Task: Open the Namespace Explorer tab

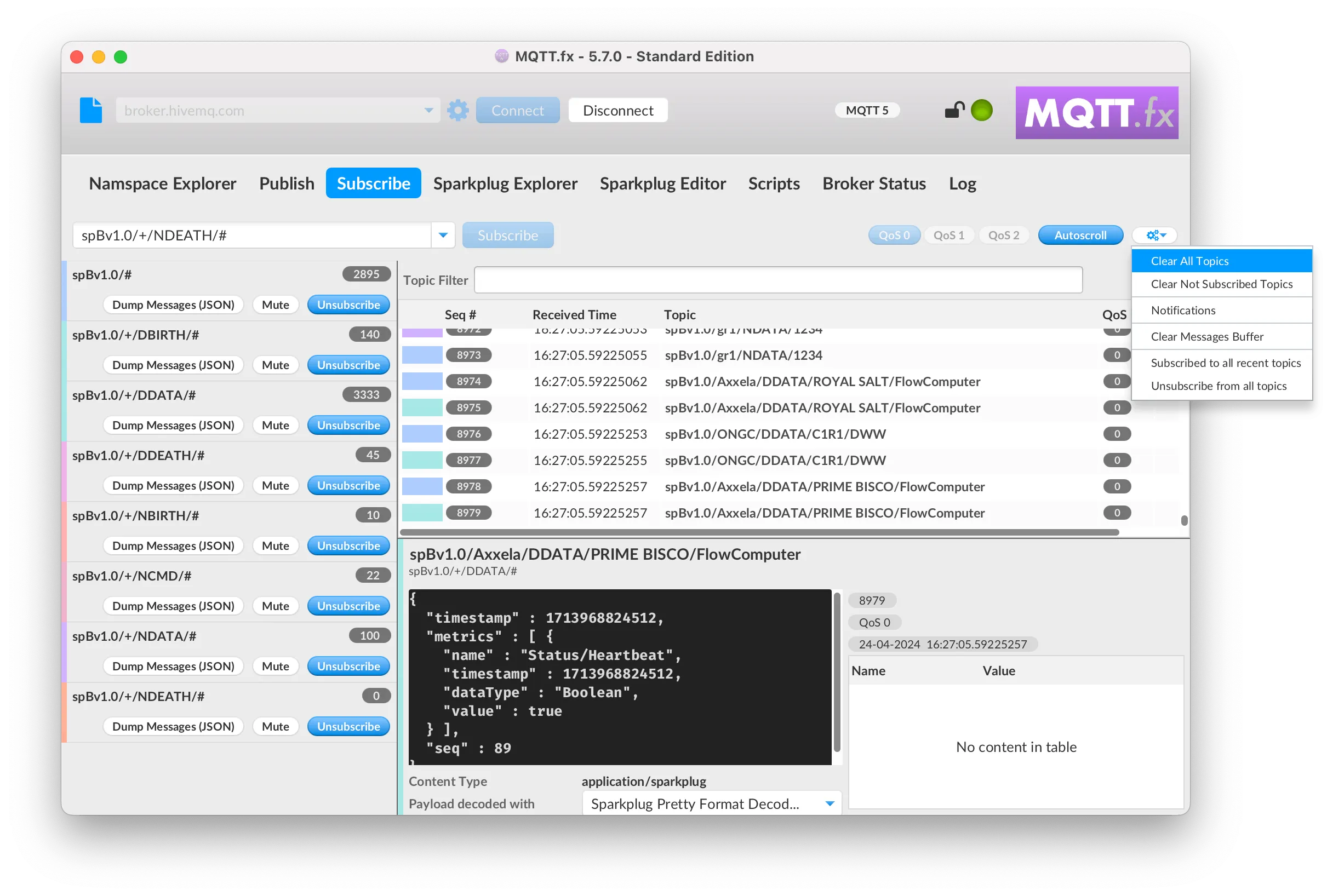Action: tap(162, 182)
